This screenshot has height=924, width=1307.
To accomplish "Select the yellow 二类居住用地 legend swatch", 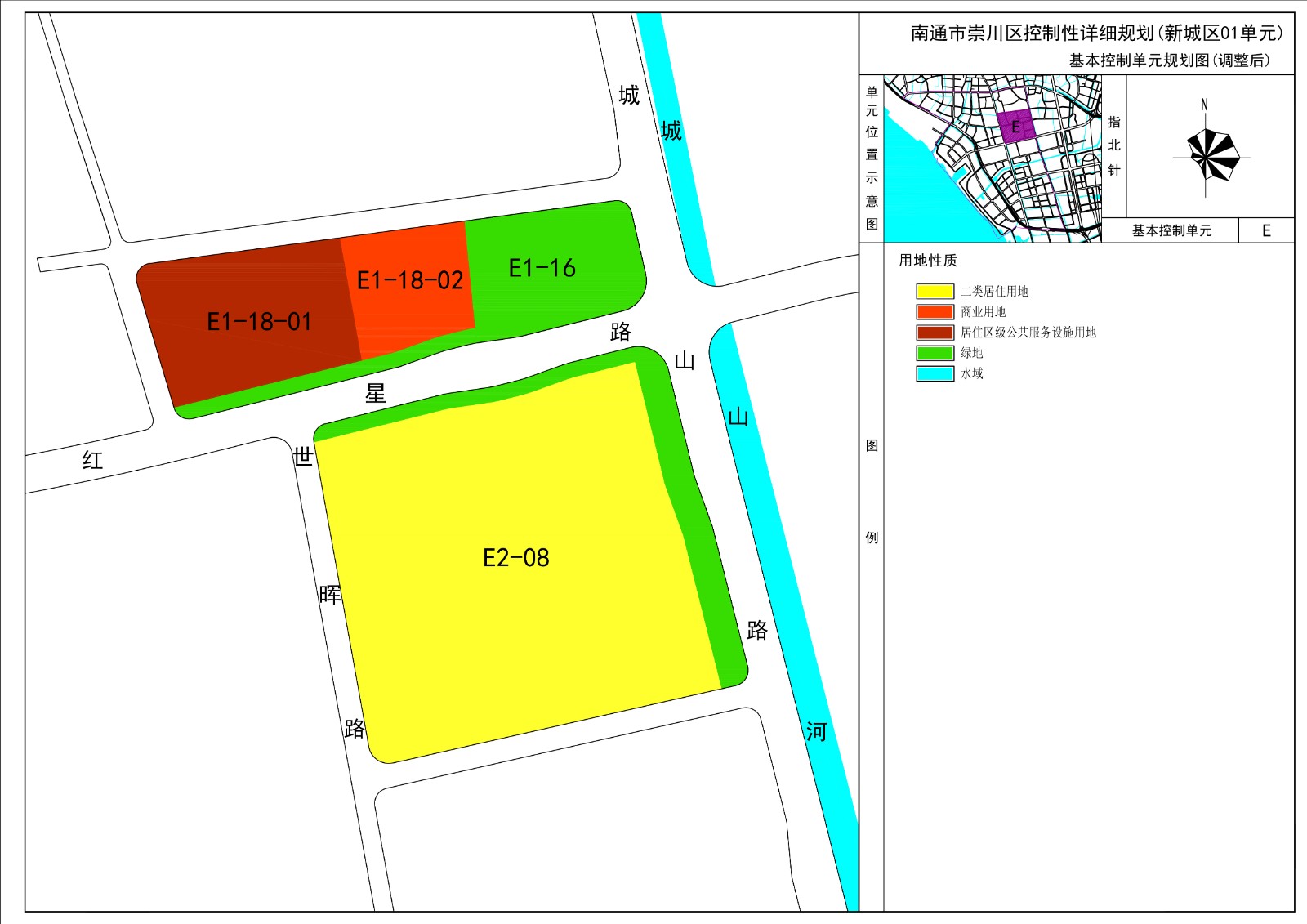I will [935, 292].
